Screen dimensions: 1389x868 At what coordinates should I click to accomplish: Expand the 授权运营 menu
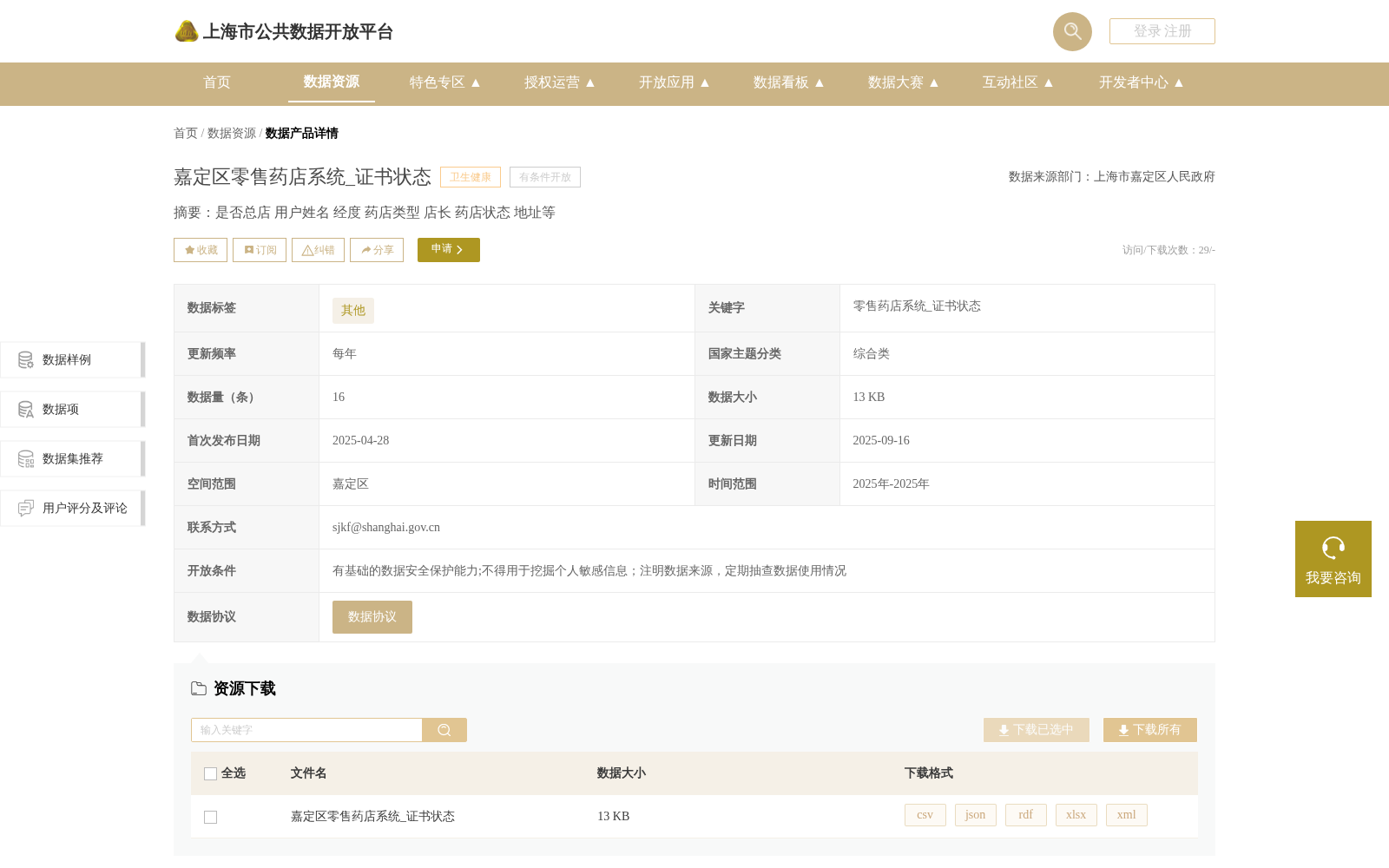pyautogui.click(x=559, y=82)
